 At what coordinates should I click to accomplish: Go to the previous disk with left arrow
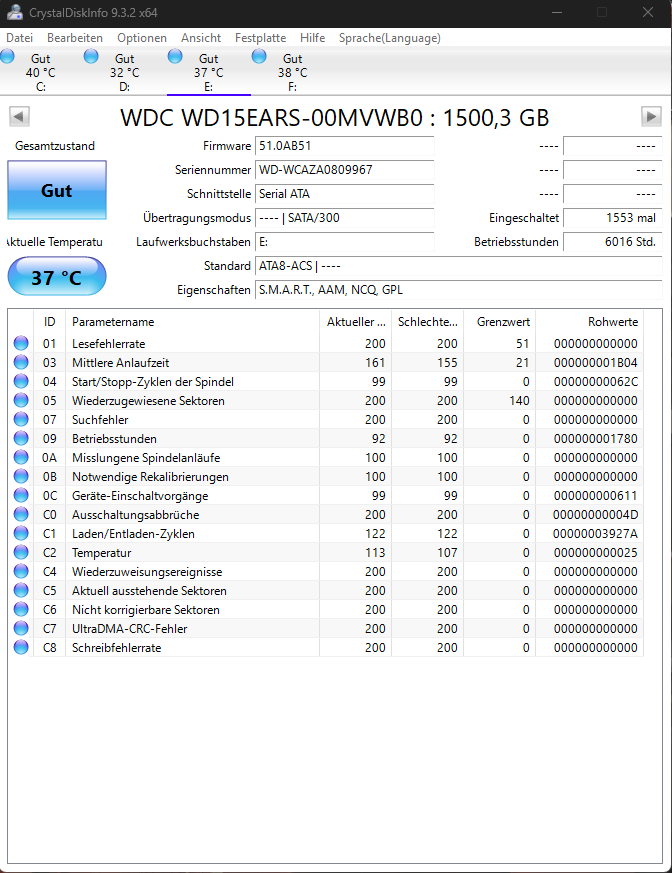click(x=19, y=117)
